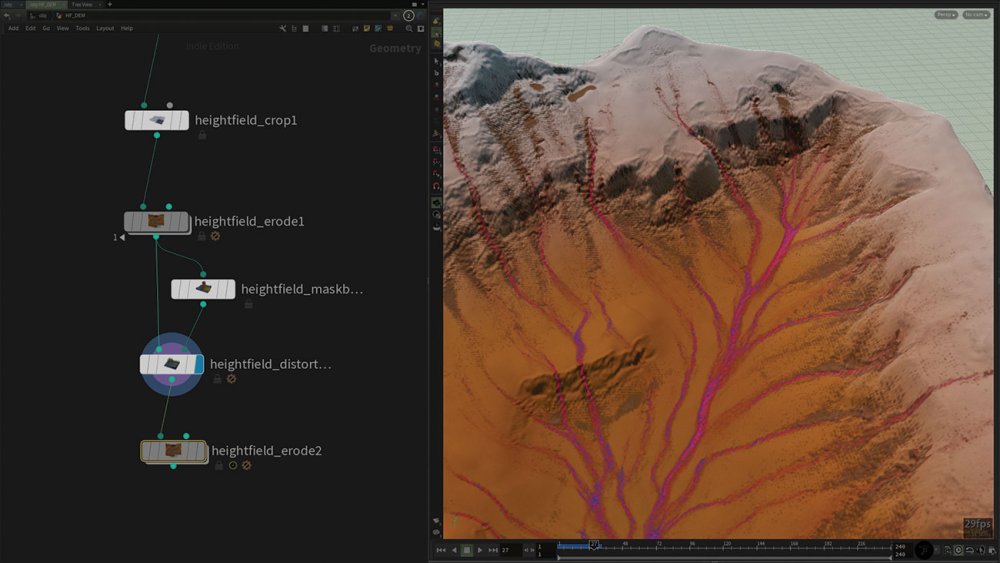Stop playback with the stop button
This screenshot has width=1000, height=563.
point(467,550)
